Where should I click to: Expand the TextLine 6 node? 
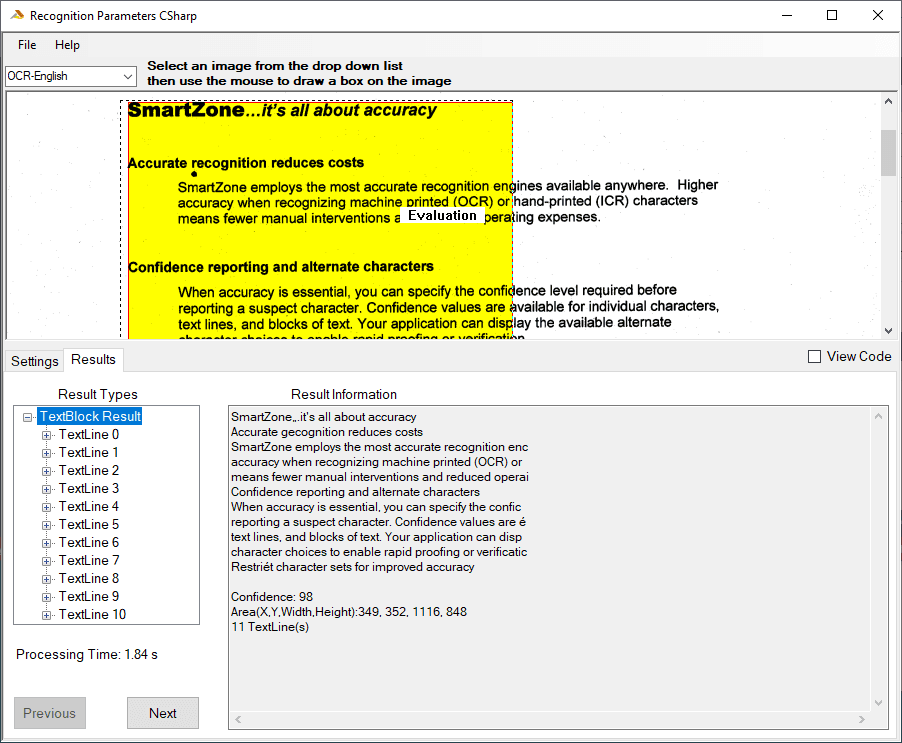click(46, 543)
